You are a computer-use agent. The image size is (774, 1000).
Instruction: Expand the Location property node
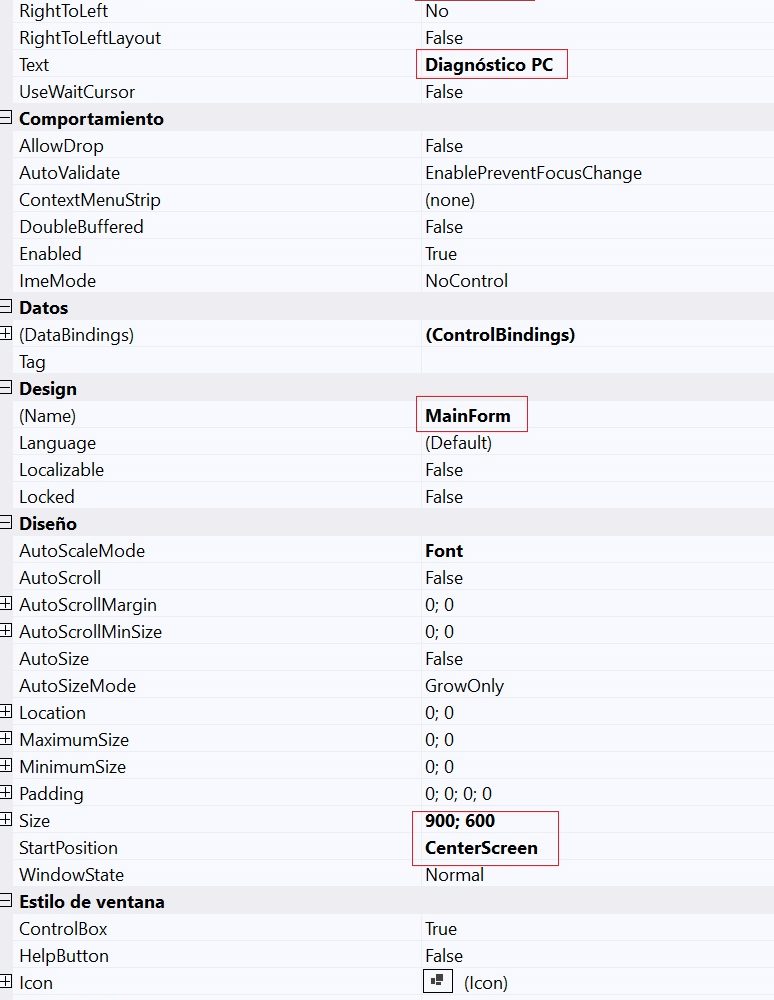6,713
